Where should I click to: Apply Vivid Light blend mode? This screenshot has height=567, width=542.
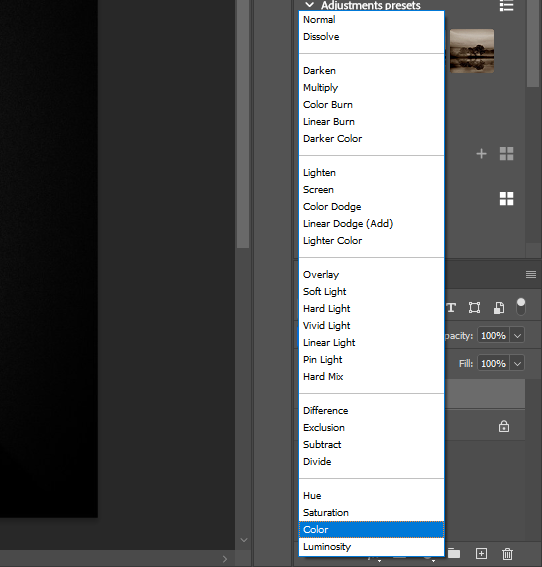click(x=371, y=325)
